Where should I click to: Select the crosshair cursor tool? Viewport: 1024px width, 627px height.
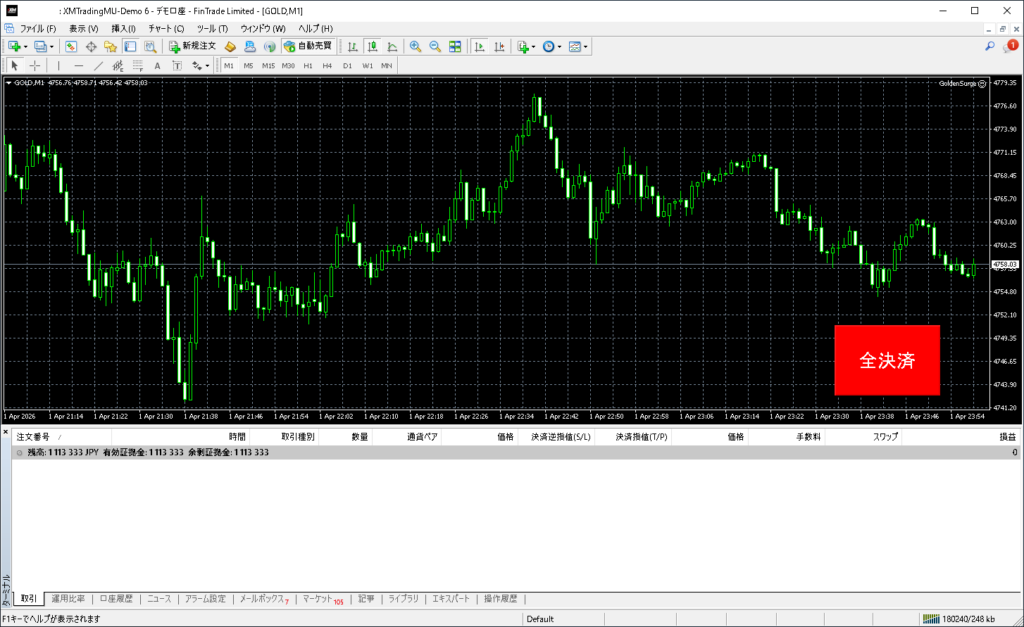click(x=35, y=65)
